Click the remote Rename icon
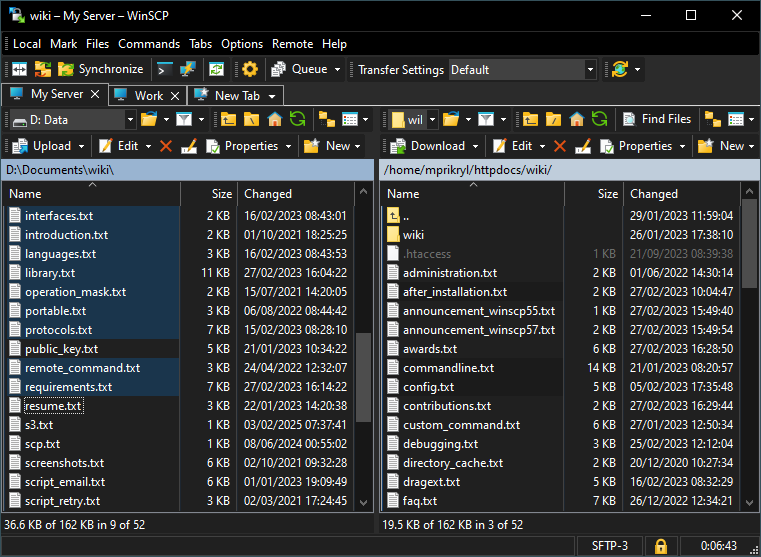Screen dimensions: 761x557 582,146
